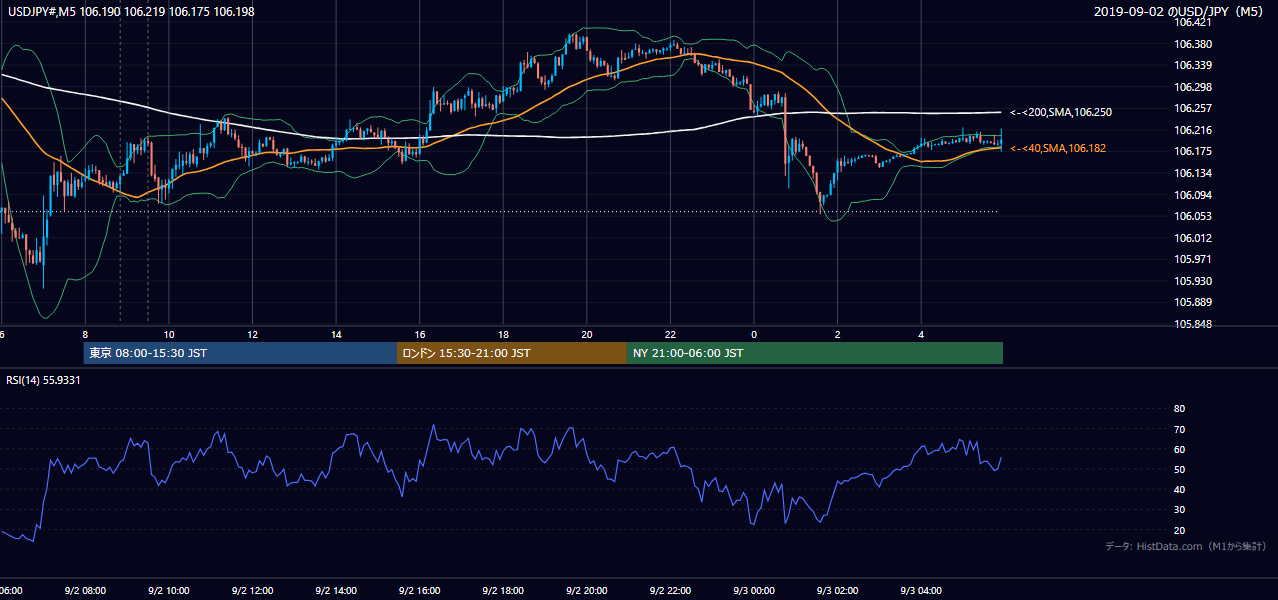Click price axis value 106.012
The width and height of the screenshot is (1278, 600).
pos(1191,238)
